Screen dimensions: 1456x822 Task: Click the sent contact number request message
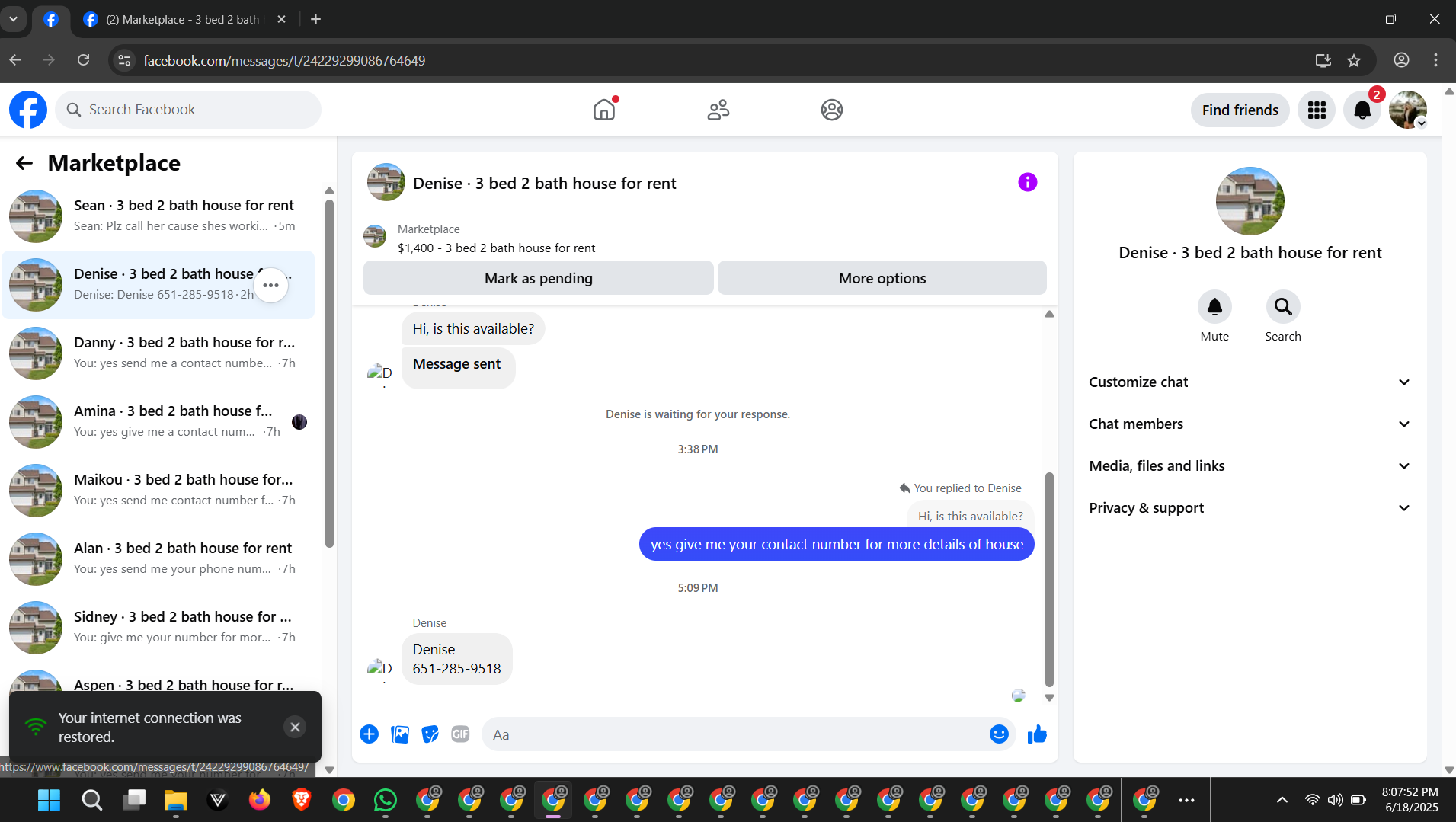[837, 544]
